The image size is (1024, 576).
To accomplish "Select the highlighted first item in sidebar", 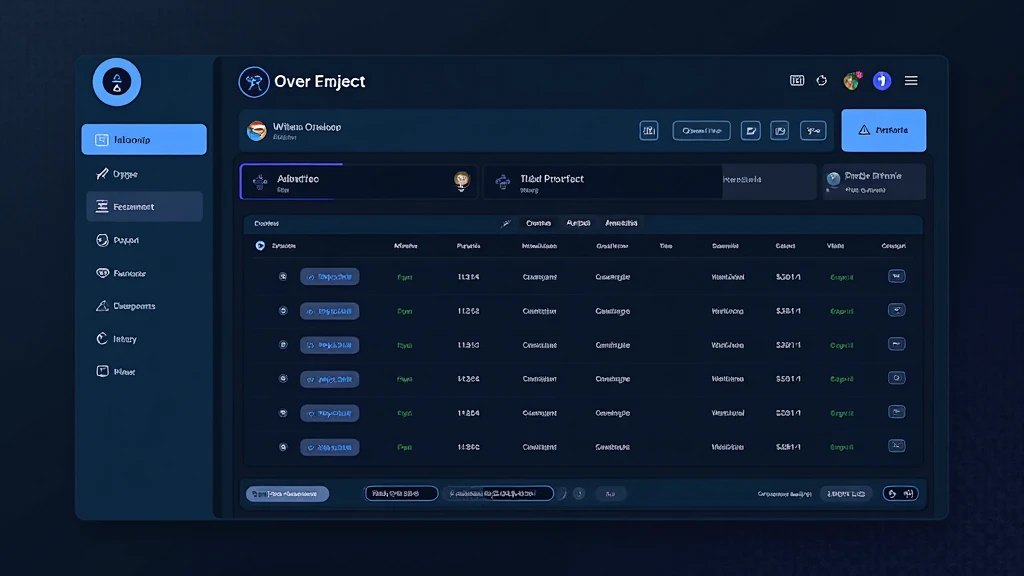I will pos(144,140).
